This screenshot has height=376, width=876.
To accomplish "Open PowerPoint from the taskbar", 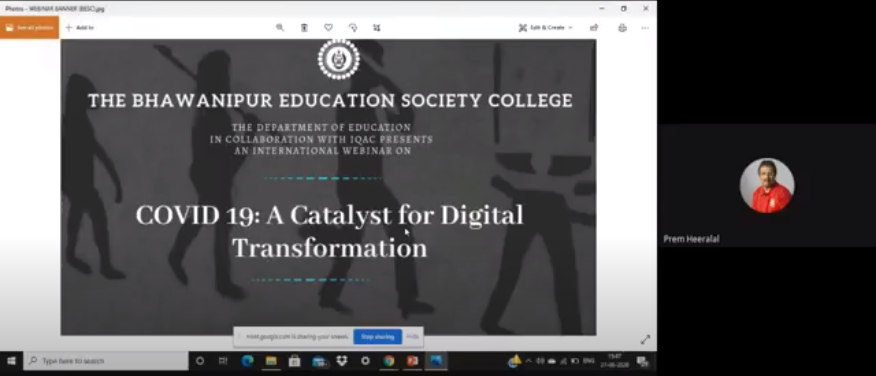I will pos(413,361).
